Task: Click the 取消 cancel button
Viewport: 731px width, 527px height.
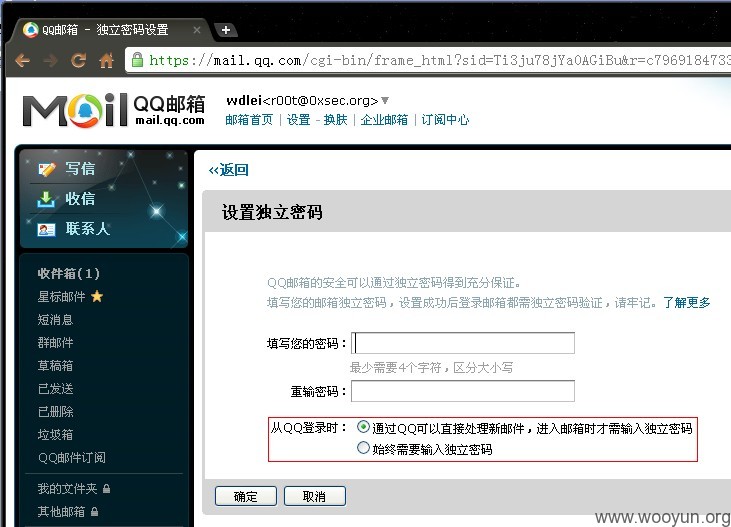Action: (315, 496)
